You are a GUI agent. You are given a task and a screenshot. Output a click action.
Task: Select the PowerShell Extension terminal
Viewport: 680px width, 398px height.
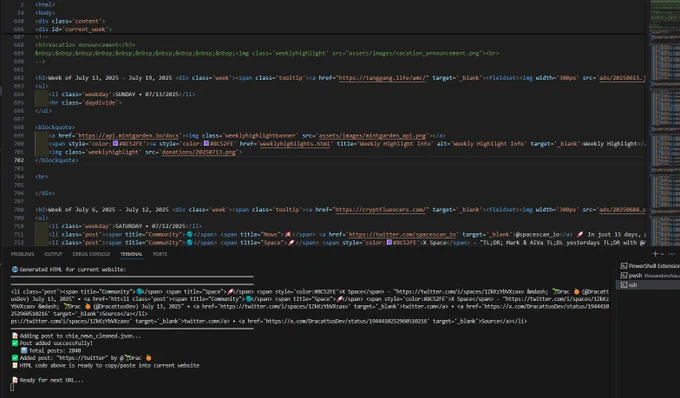click(650, 266)
